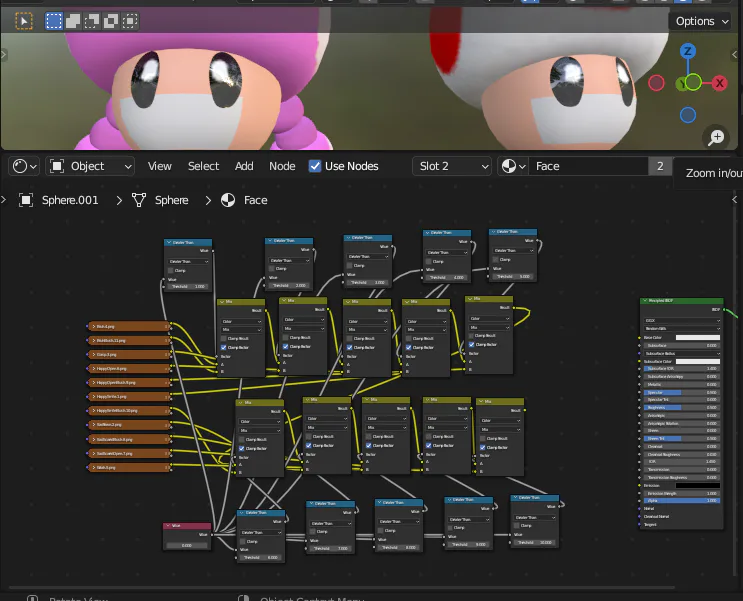Click the viewport zoom magnifier icon
The image size is (743, 601).
(x=716, y=137)
